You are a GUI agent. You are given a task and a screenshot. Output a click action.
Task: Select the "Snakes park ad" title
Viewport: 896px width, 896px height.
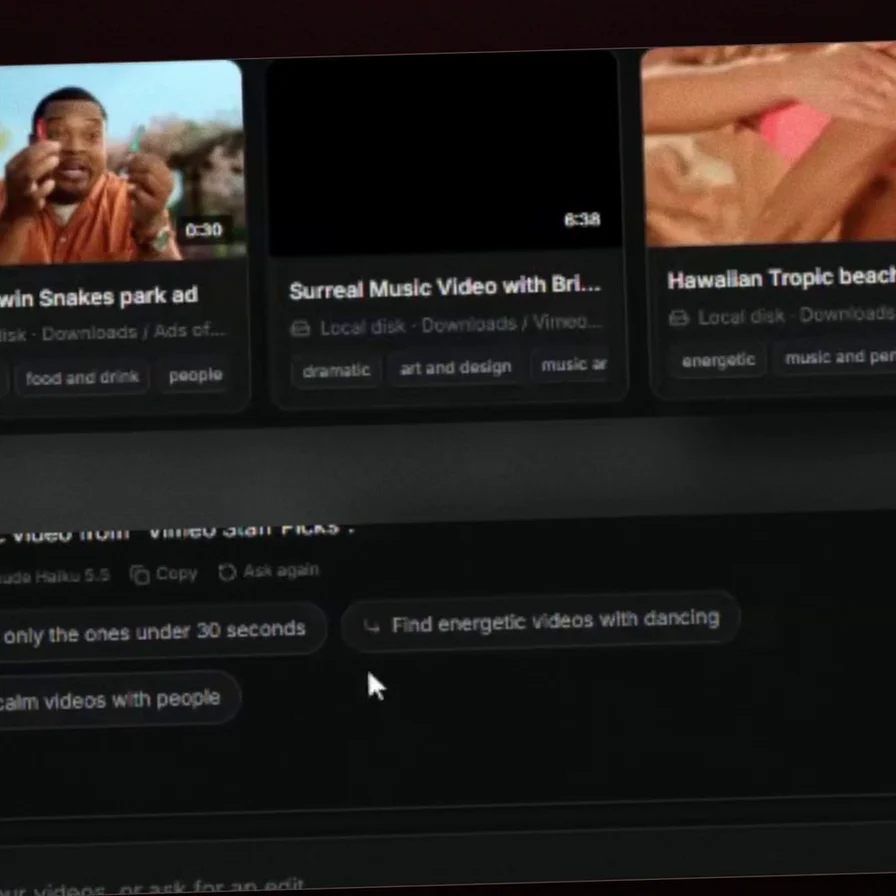99,297
